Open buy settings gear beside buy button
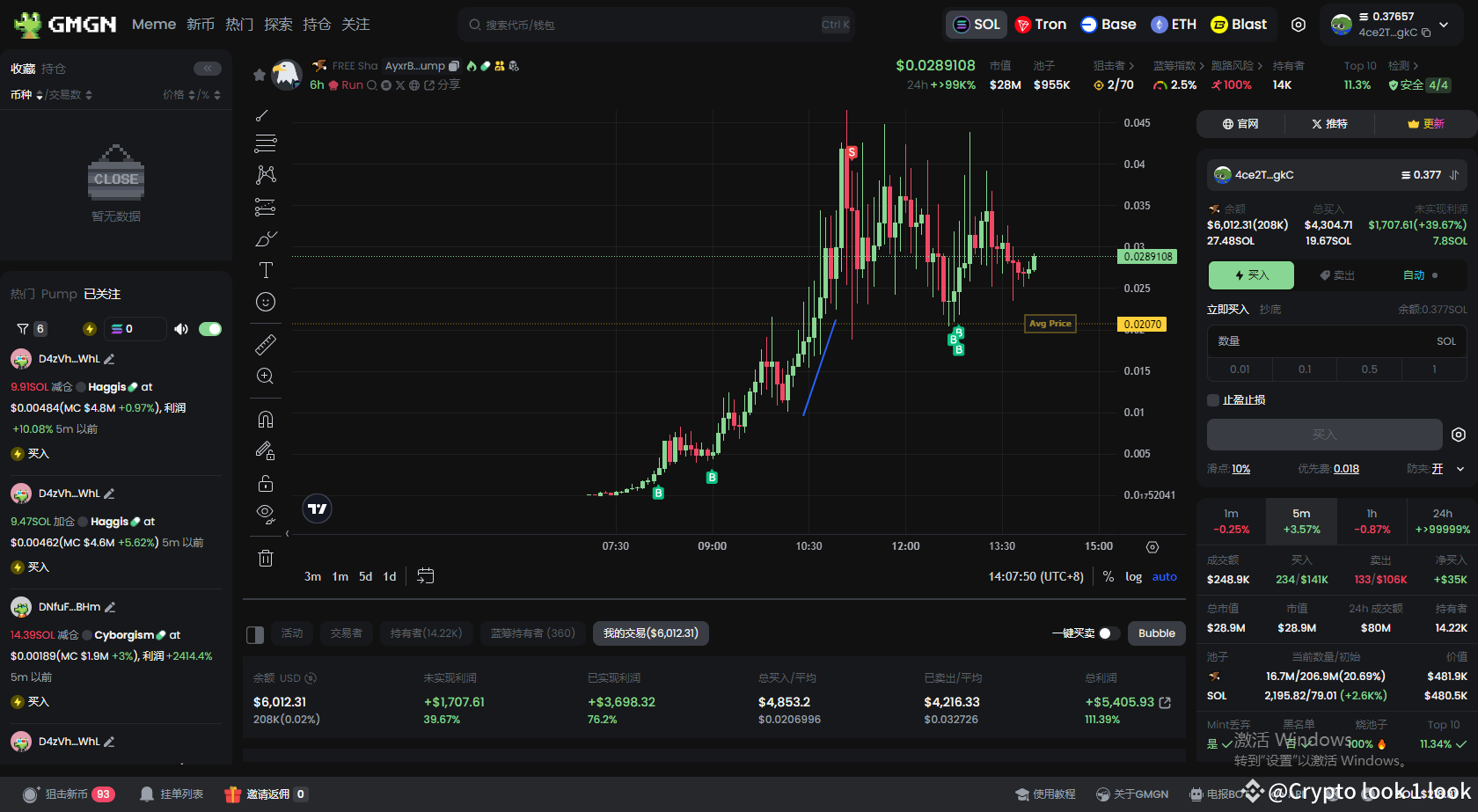The width and height of the screenshot is (1478, 812). coord(1459,435)
